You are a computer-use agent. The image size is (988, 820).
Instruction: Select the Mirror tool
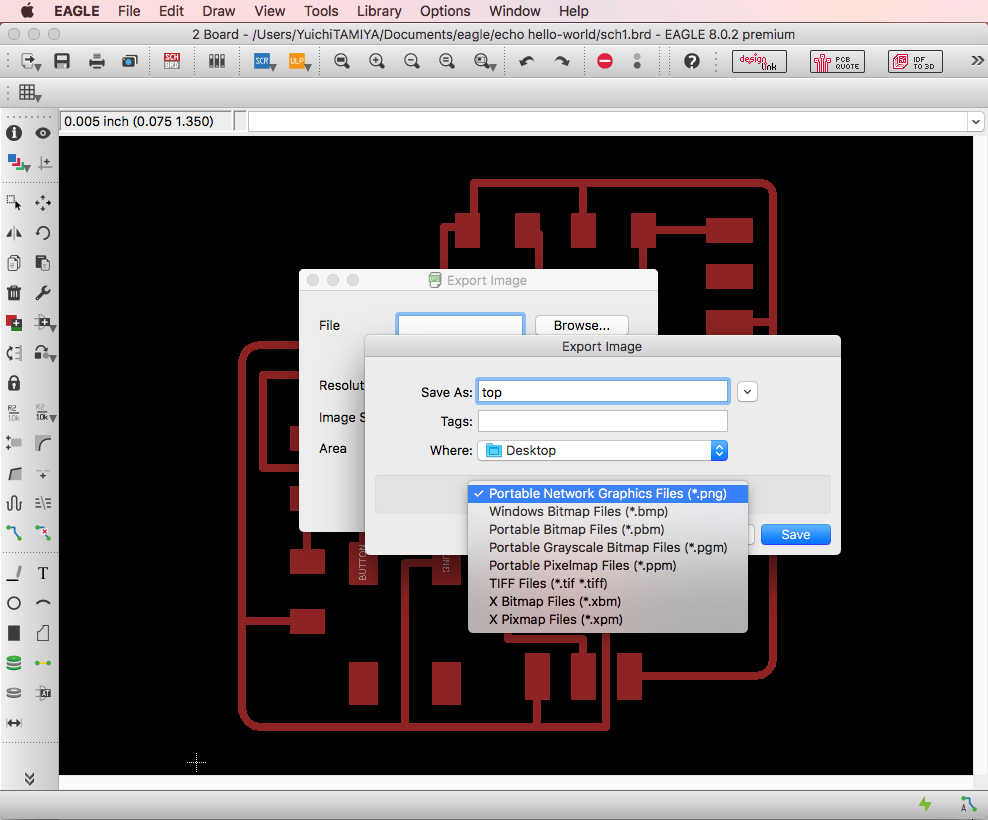[14, 233]
